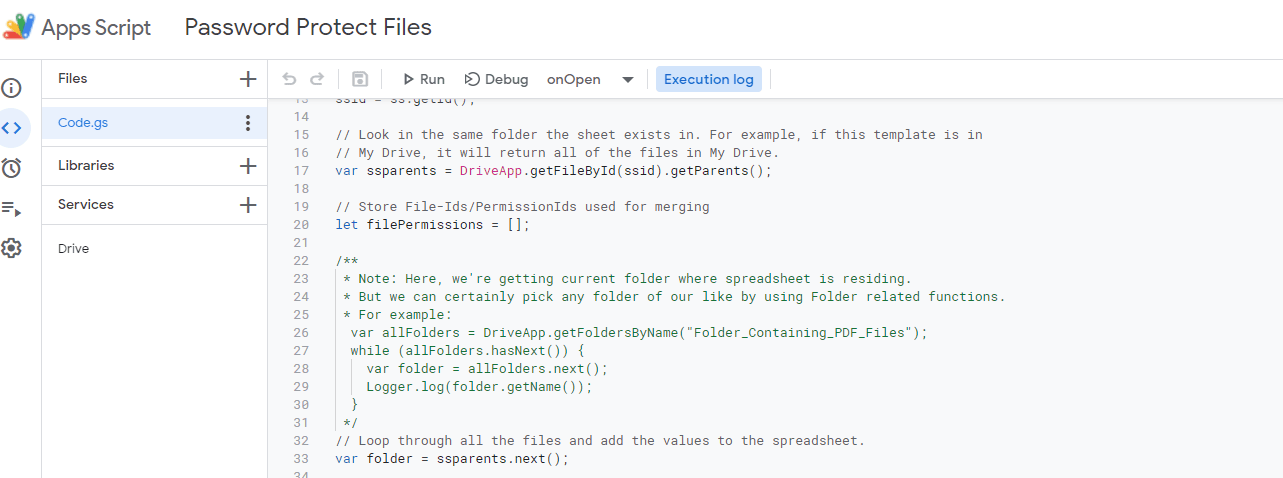Click the undo arrow in toolbar
1283x478 pixels.
click(290, 79)
